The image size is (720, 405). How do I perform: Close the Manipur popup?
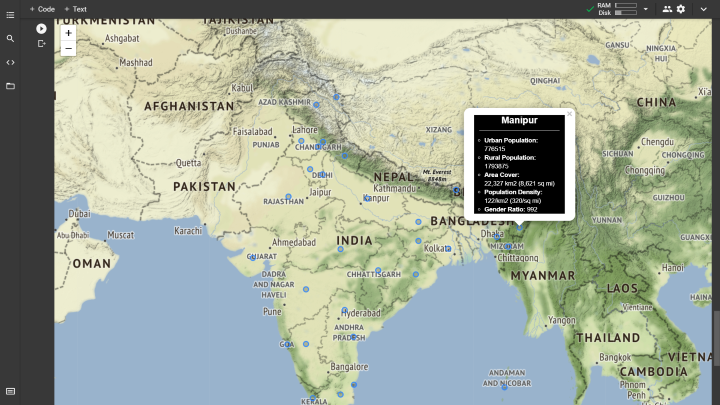[x=569, y=114]
